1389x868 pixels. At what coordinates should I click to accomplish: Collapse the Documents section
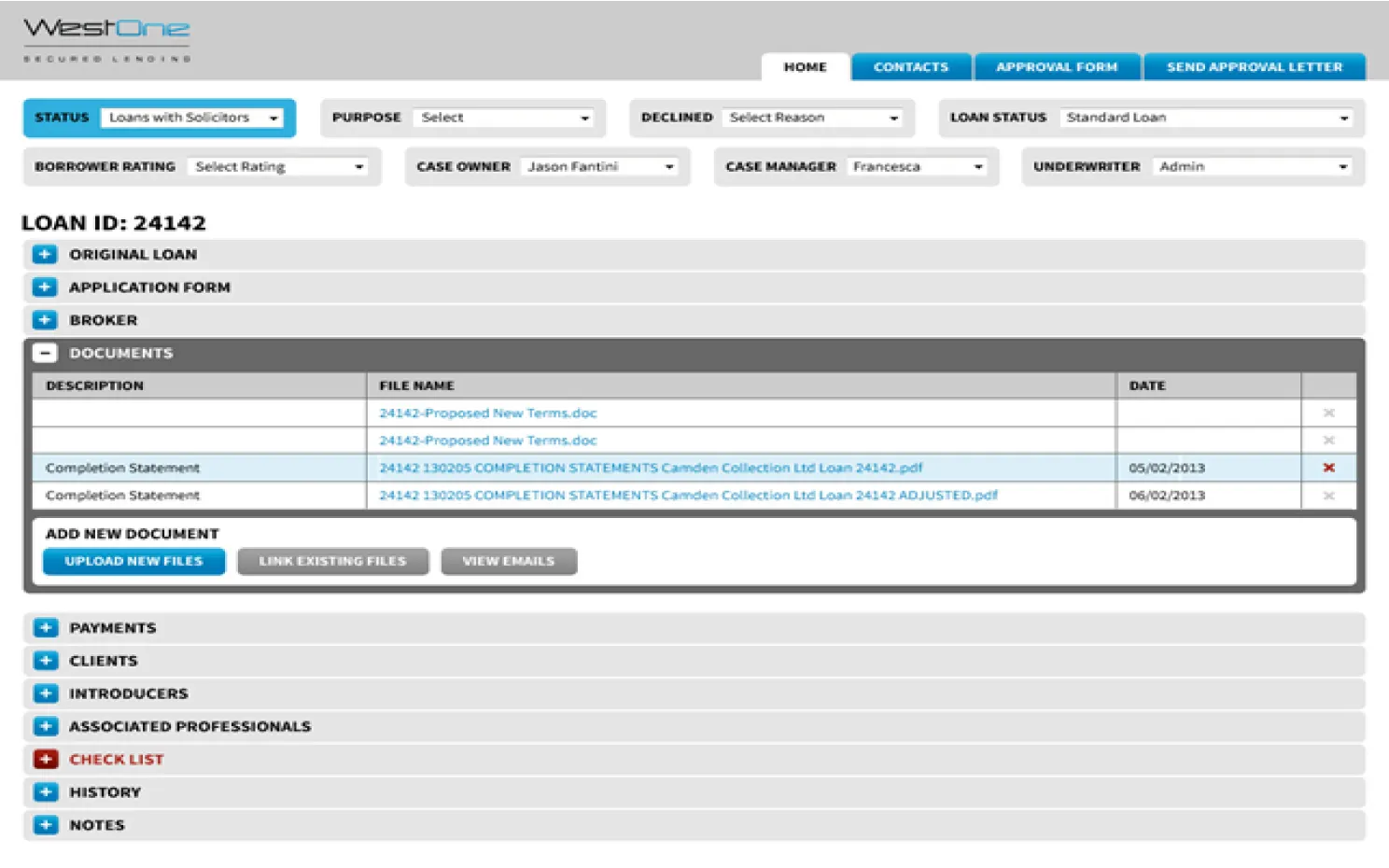pyautogui.click(x=44, y=353)
